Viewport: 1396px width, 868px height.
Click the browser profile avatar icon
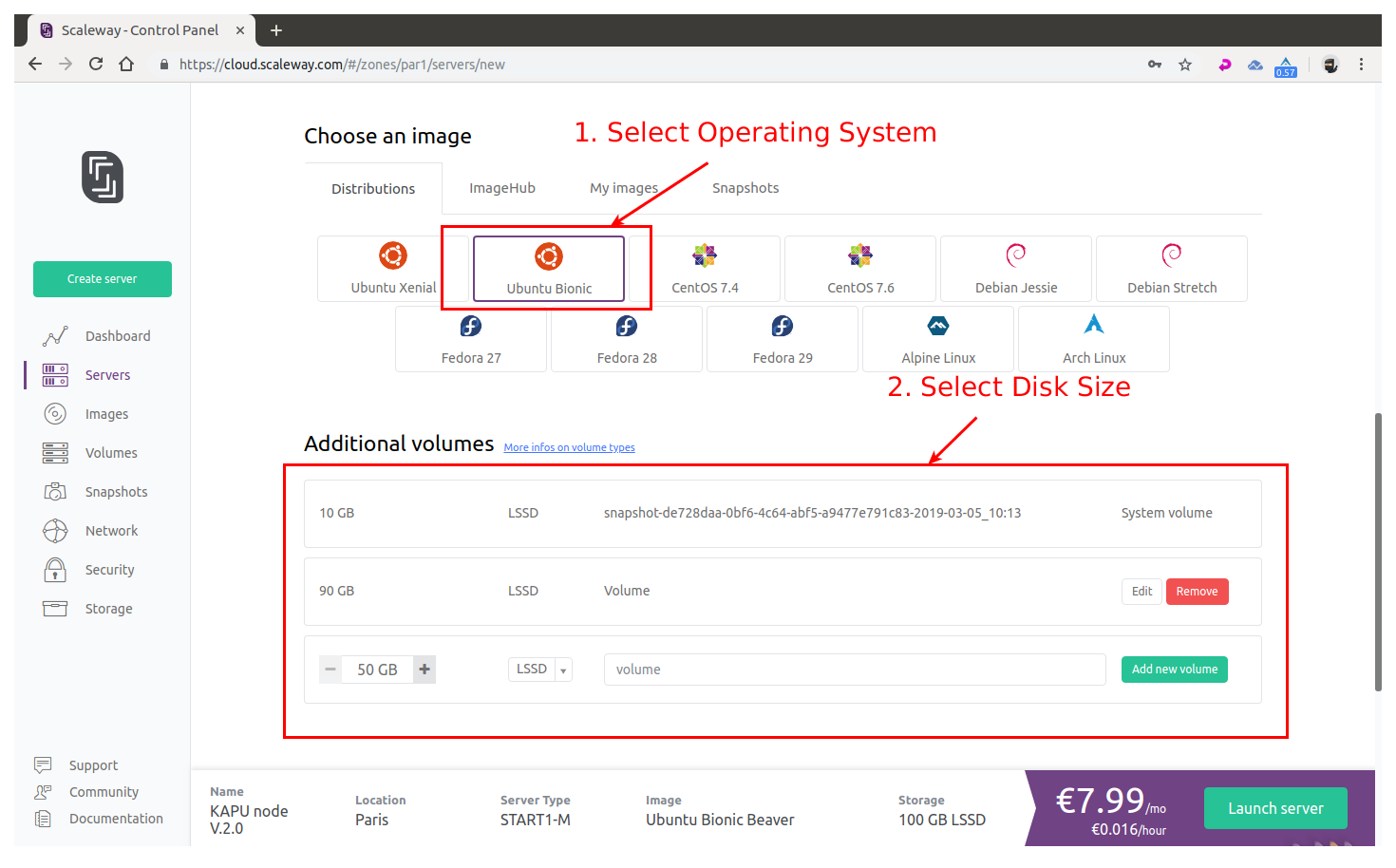[1330, 65]
